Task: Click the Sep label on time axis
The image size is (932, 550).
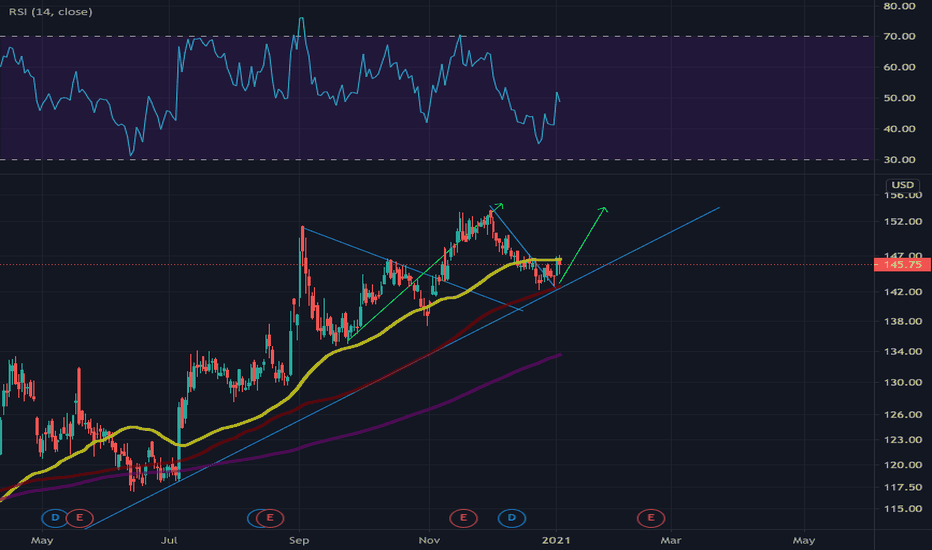Action: tap(299, 540)
